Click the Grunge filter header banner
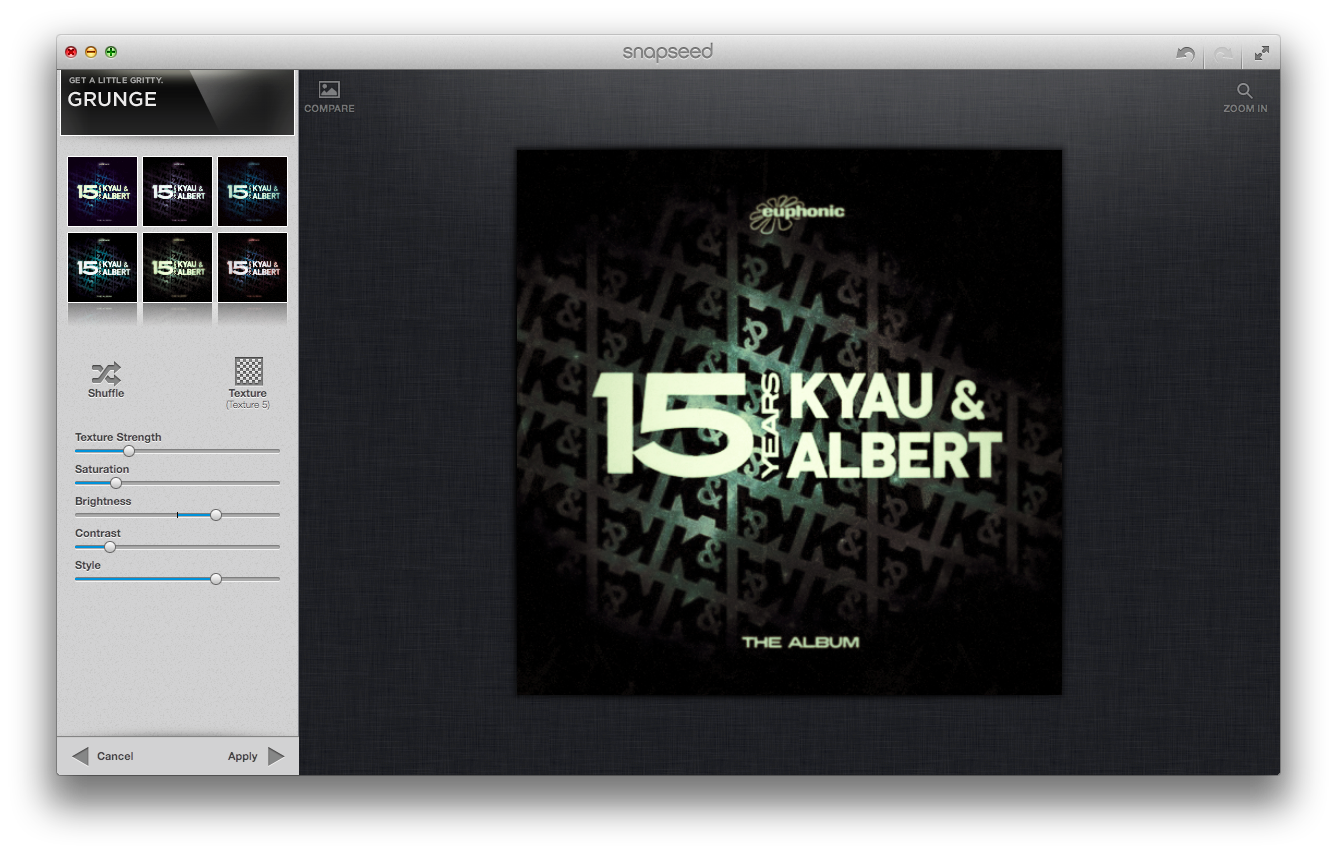Viewport: 1337px width, 854px height. pos(178,102)
